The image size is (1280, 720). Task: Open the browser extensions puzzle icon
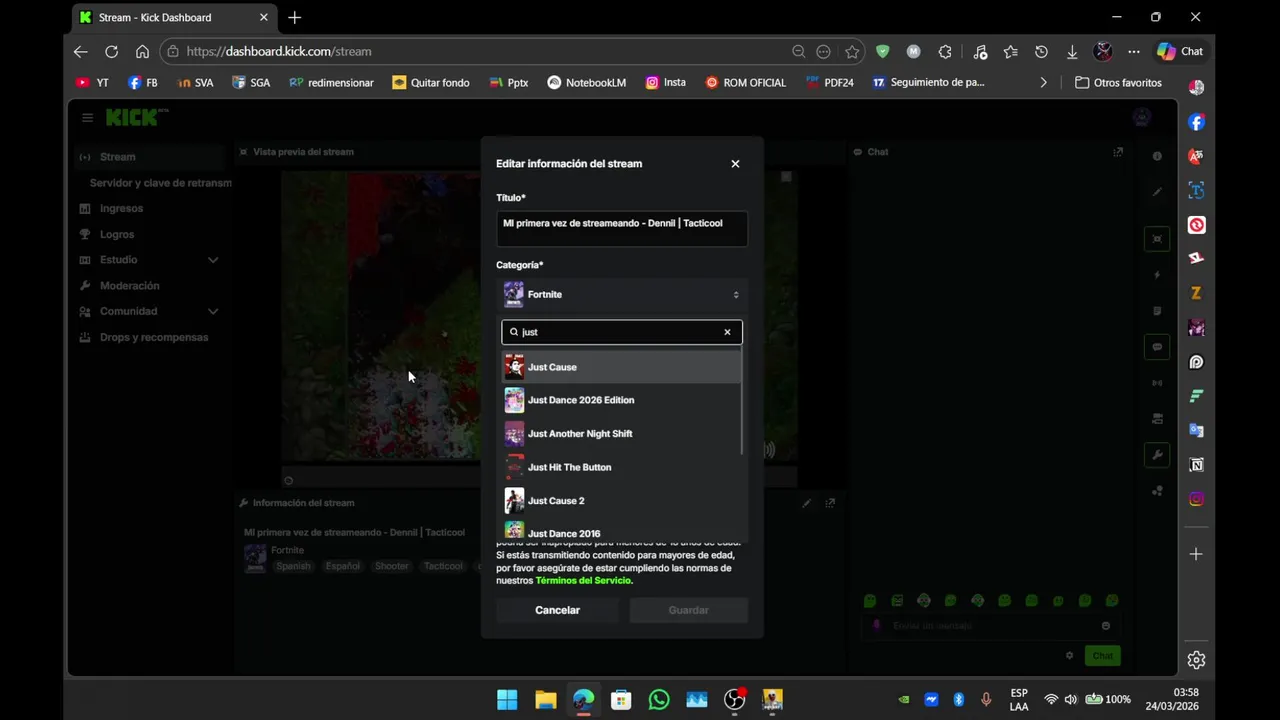945,51
